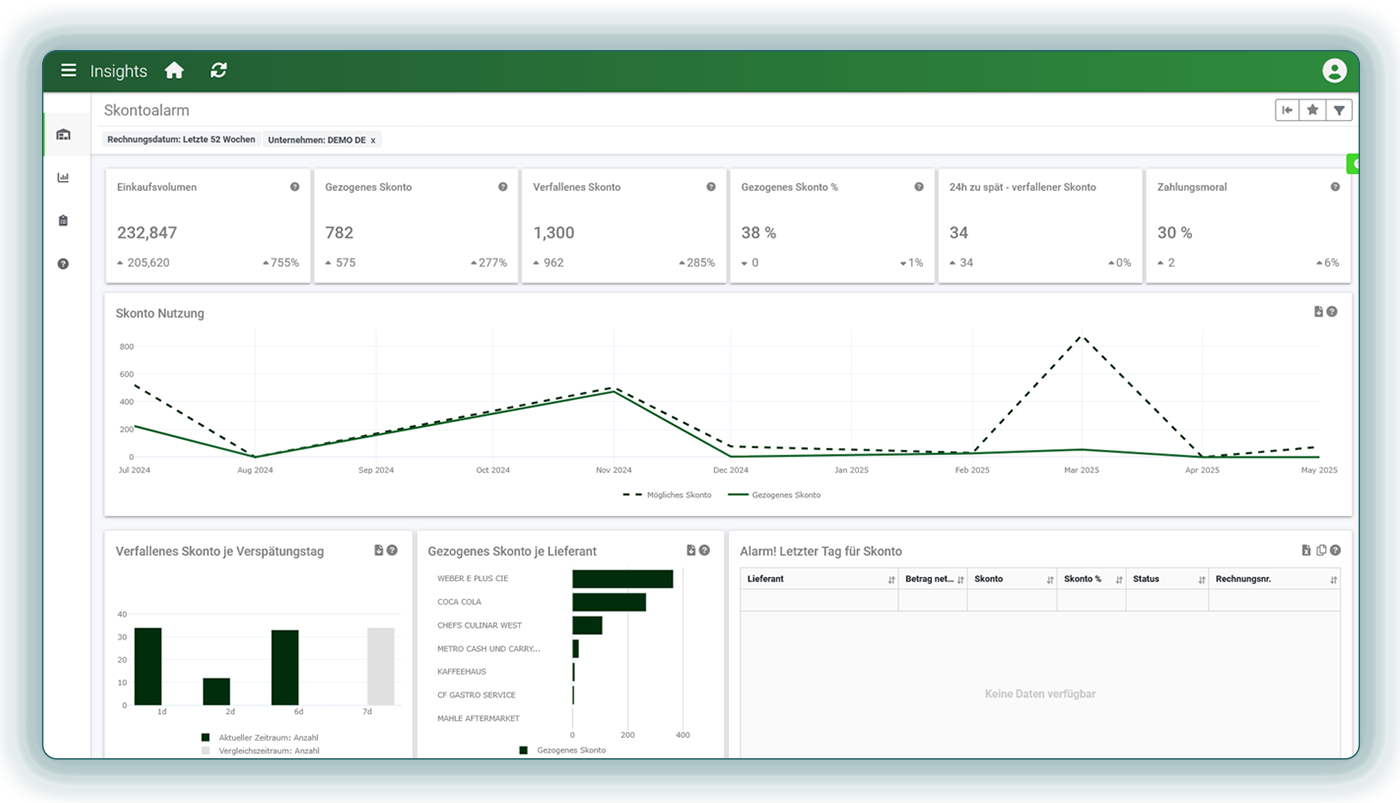Select the warehouse sidebar menu item

tap(63, 135)
